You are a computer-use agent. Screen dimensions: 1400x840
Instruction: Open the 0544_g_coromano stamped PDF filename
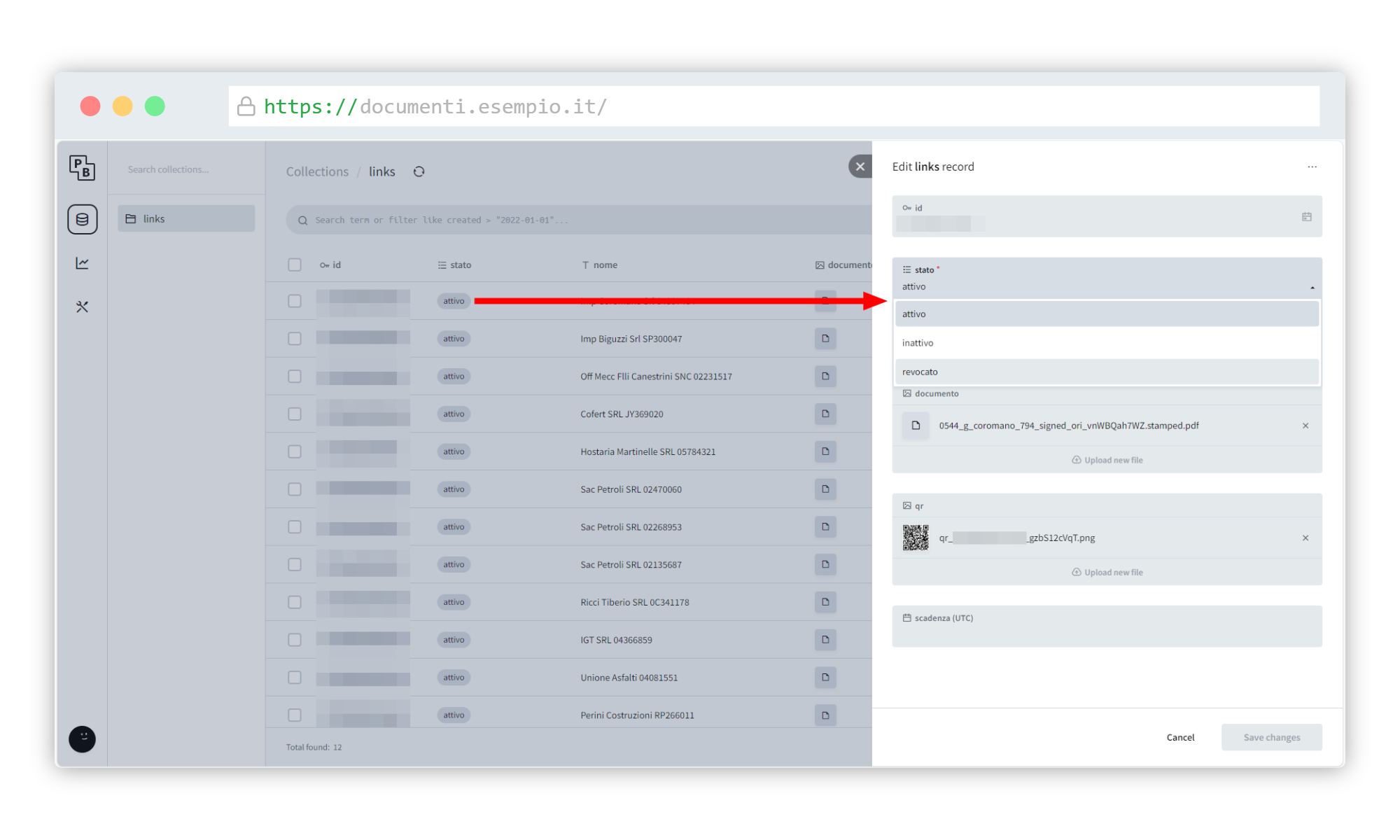[1068, 426]
